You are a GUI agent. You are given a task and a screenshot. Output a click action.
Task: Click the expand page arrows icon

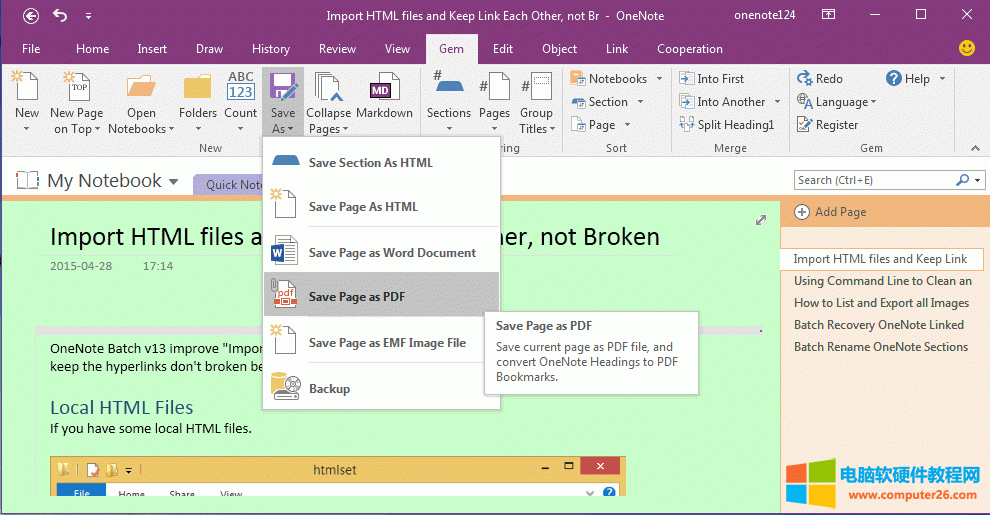pos(761,220)
